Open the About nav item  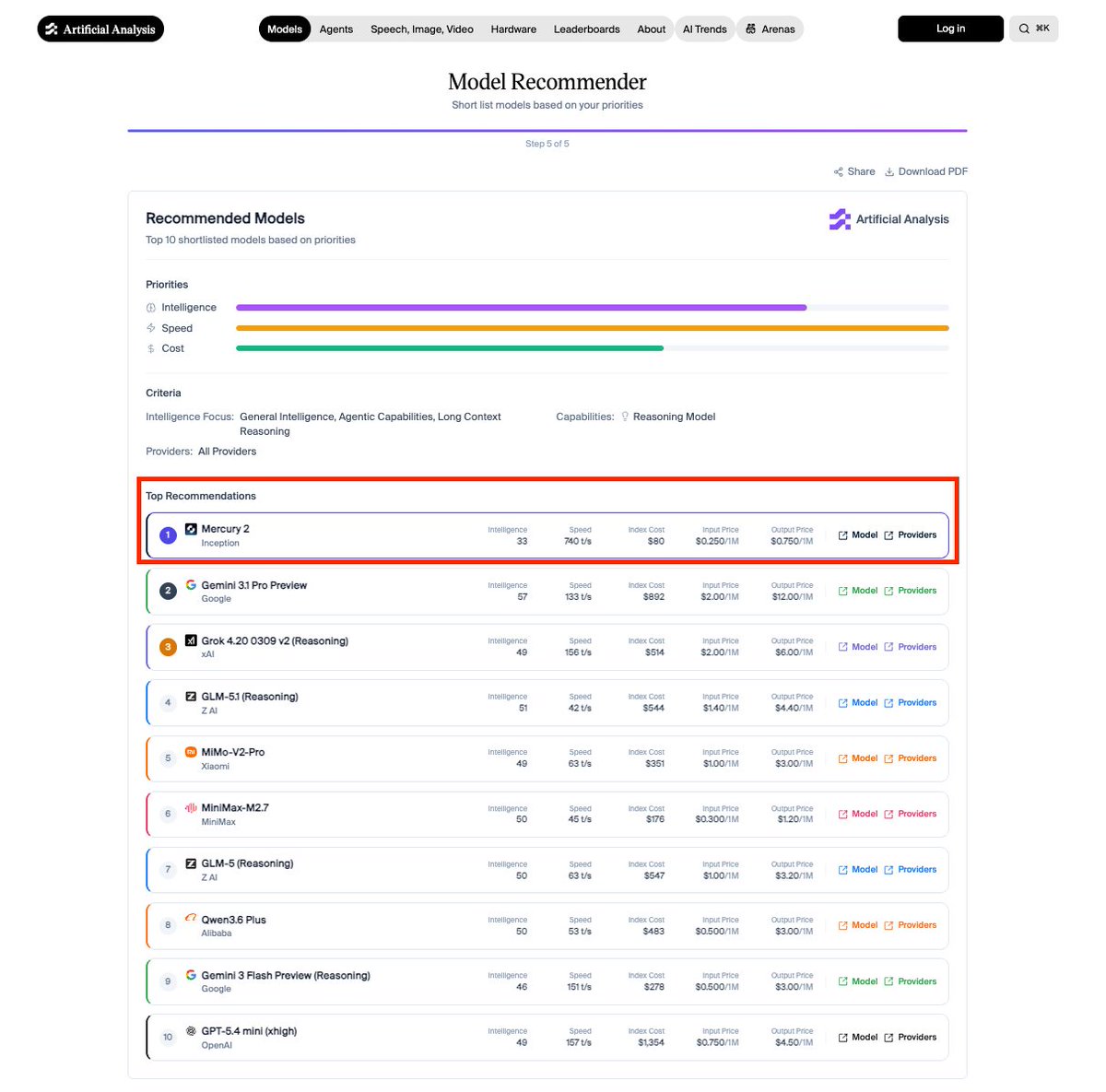pyautogui.click(x=651, y=29)
